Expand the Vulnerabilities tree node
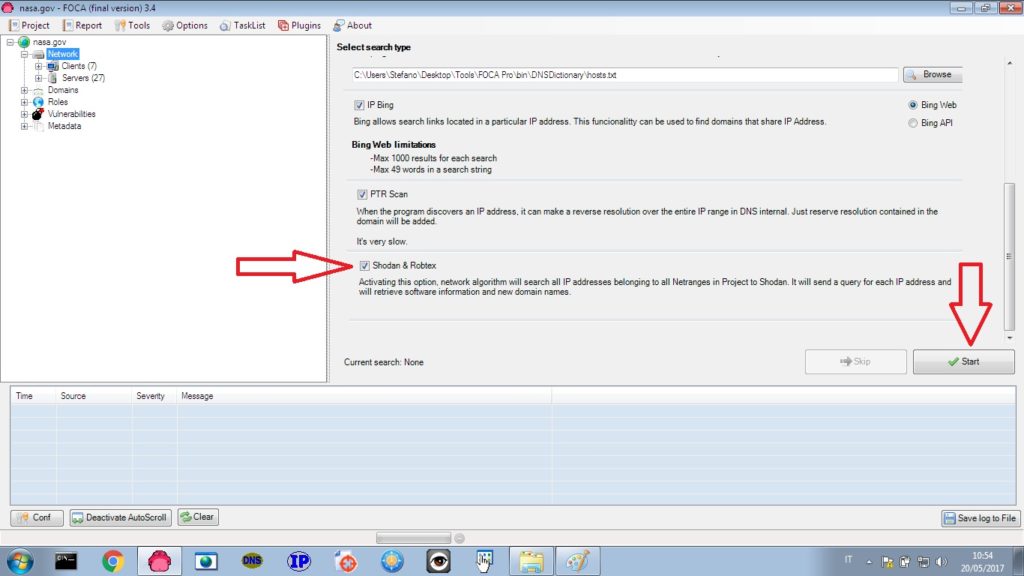Viewport: 1024px width, 576px height. [24, 114]
